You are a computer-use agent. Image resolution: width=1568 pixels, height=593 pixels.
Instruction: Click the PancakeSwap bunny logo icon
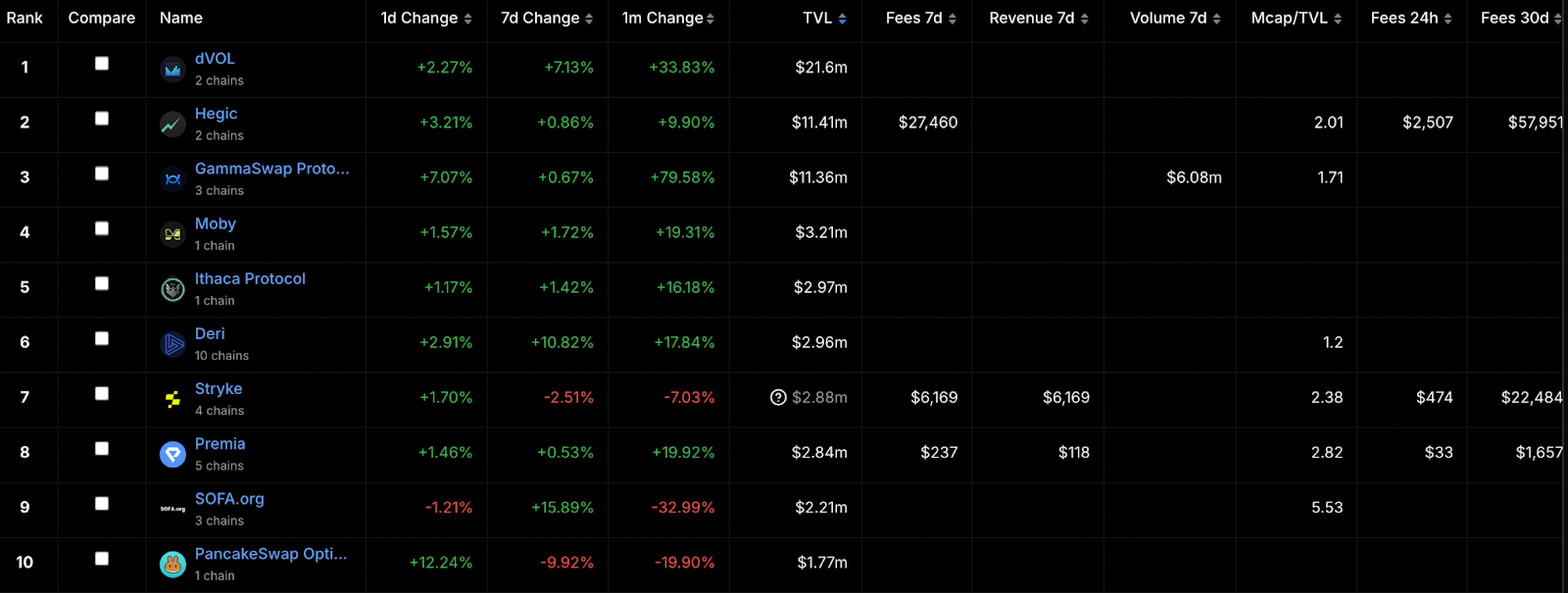172,565
